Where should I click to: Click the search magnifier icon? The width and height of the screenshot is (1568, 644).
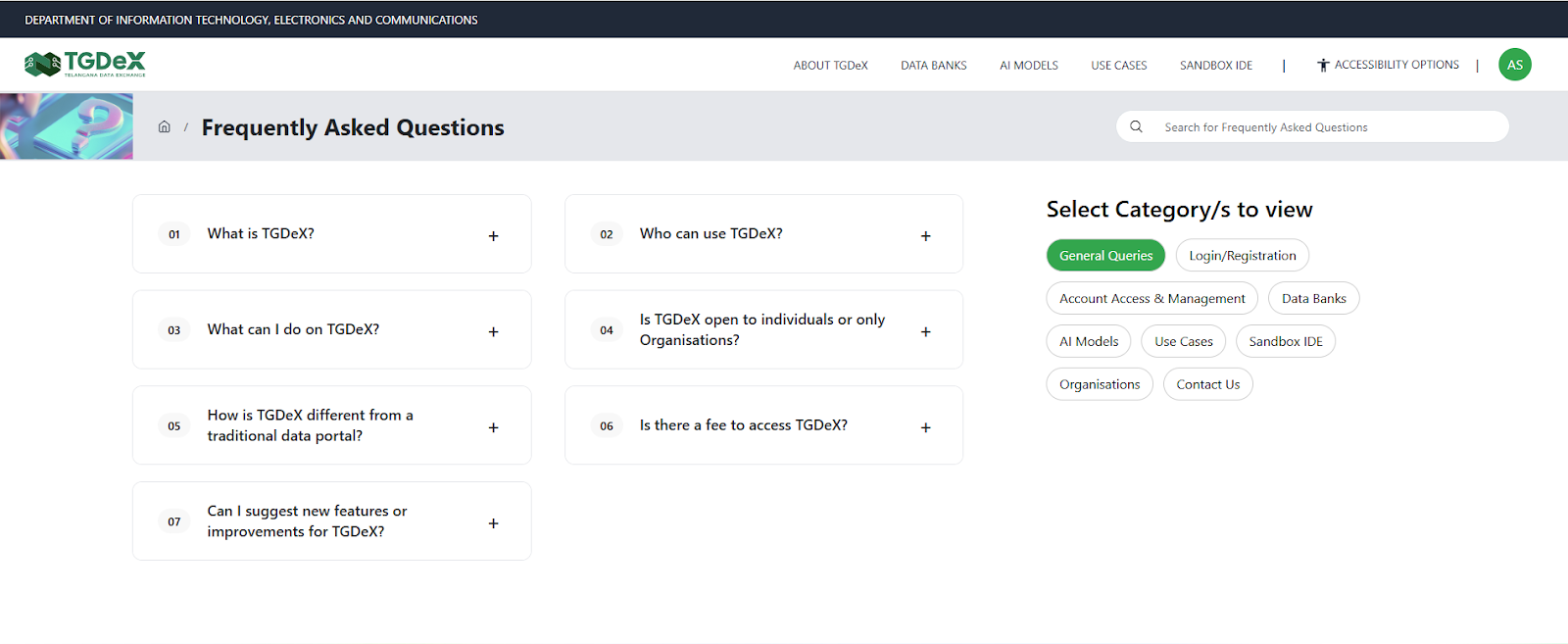coord(1136,126)
